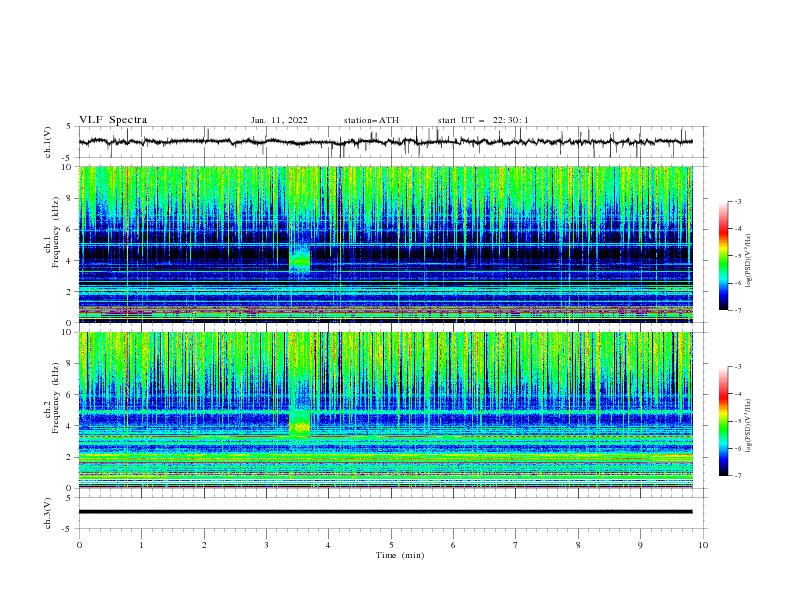The width and height of the screenshot is (792, 612).
Task: Click the log(PSD) label next to ch.2 colorbar
Action: tap(749, 426)
